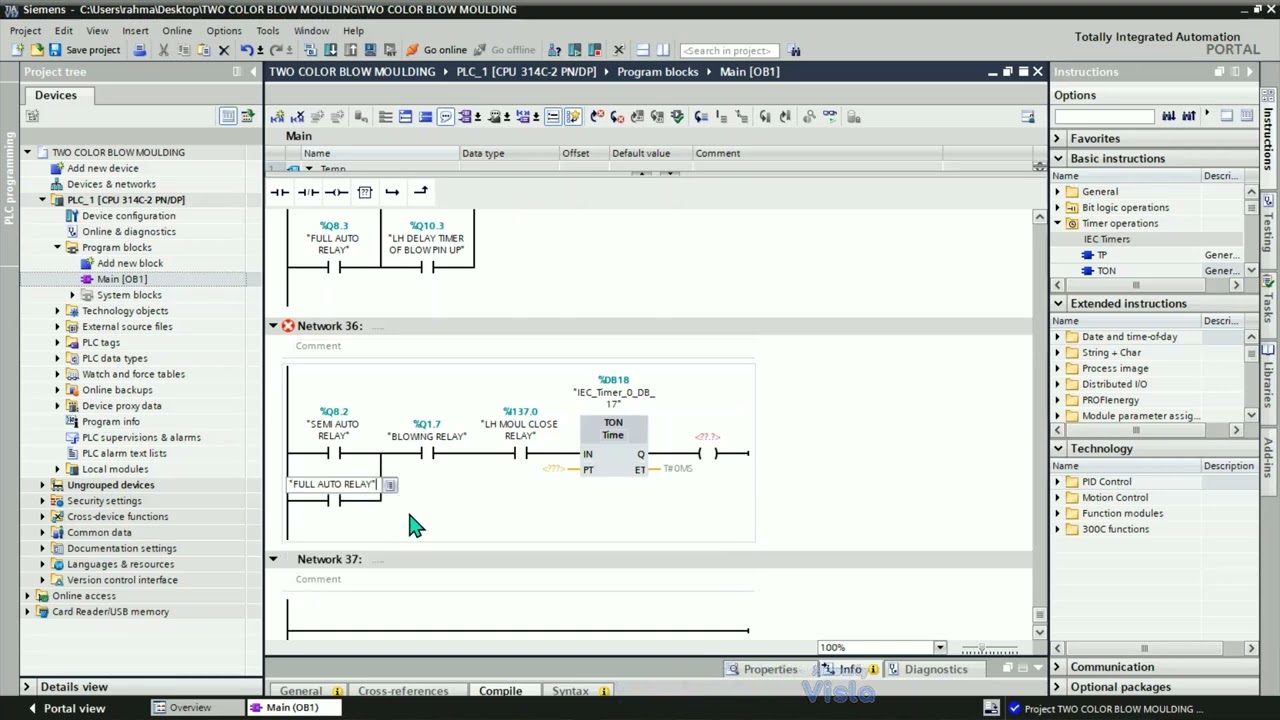This screenshot has height=720, width=1280.
Task: Click the Main [OB1] block icon in project tree
Action: [88, 279]
